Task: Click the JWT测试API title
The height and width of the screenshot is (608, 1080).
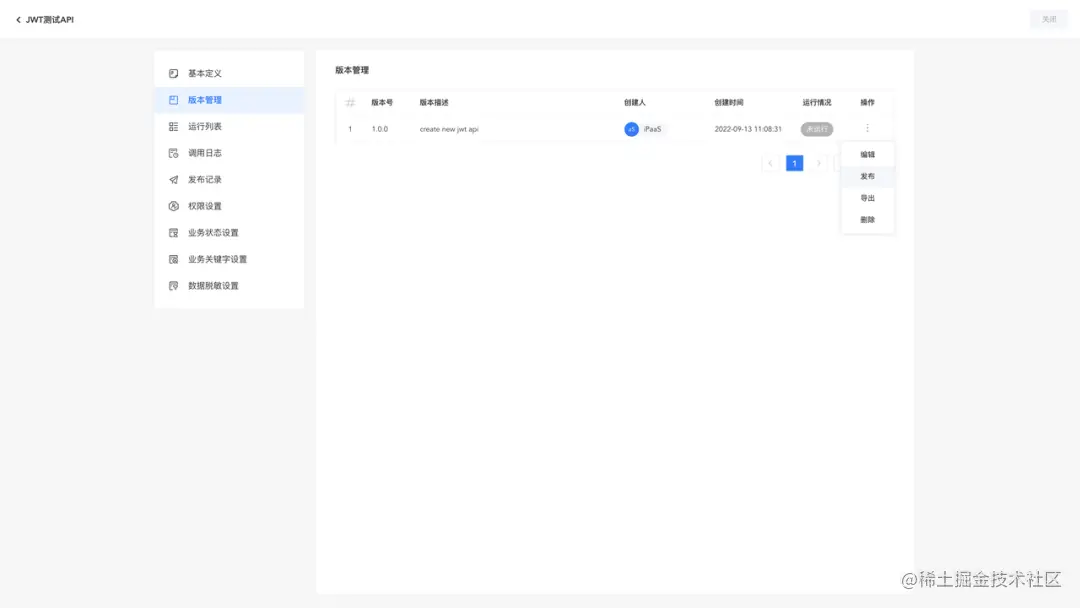Action: [x=50, y=20]
